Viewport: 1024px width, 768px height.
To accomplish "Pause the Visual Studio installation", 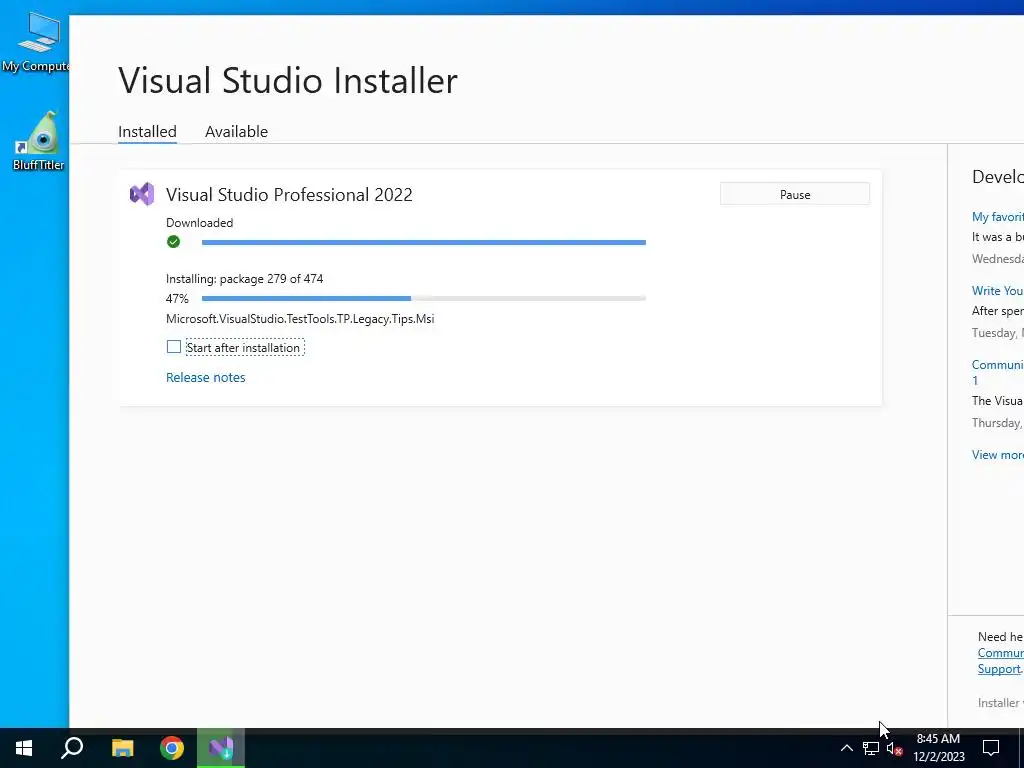I will pyautogui.click(x=795, y=194).
